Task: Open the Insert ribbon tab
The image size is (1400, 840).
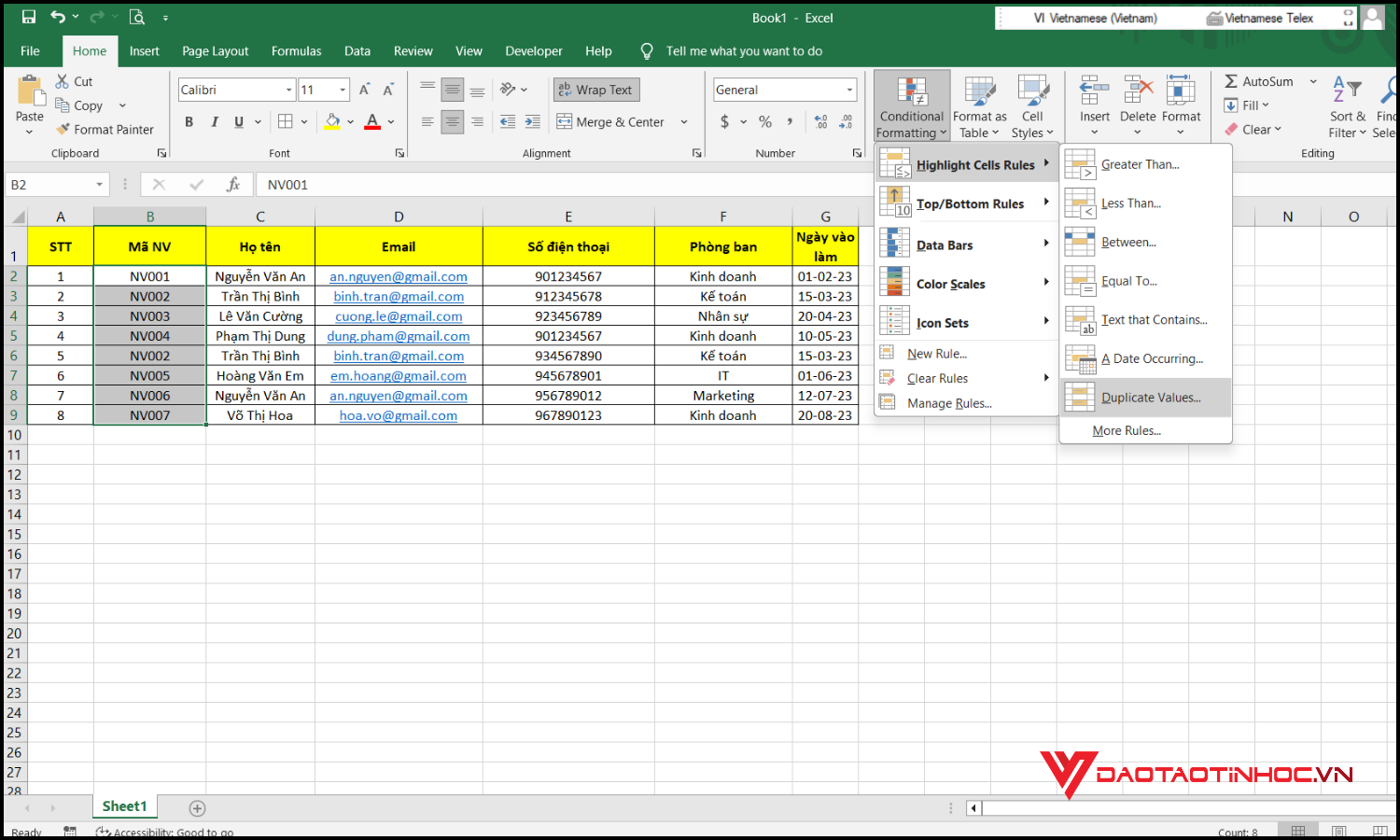Action: 144,51
